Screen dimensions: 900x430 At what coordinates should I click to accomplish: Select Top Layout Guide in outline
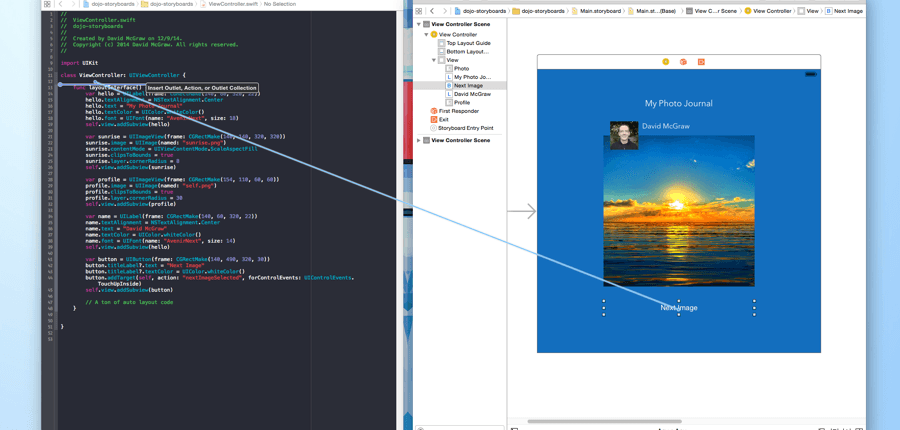pyautogui.click(x=468, y=43)
